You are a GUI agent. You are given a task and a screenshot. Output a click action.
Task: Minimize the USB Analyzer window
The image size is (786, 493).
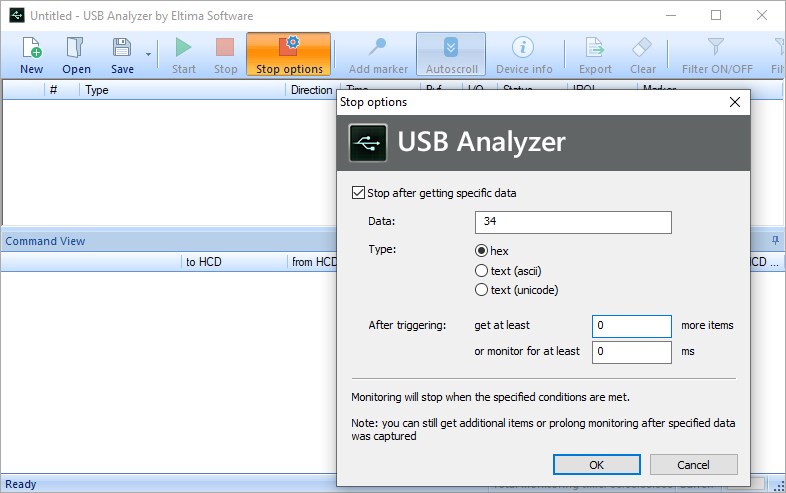click(671, 16)
